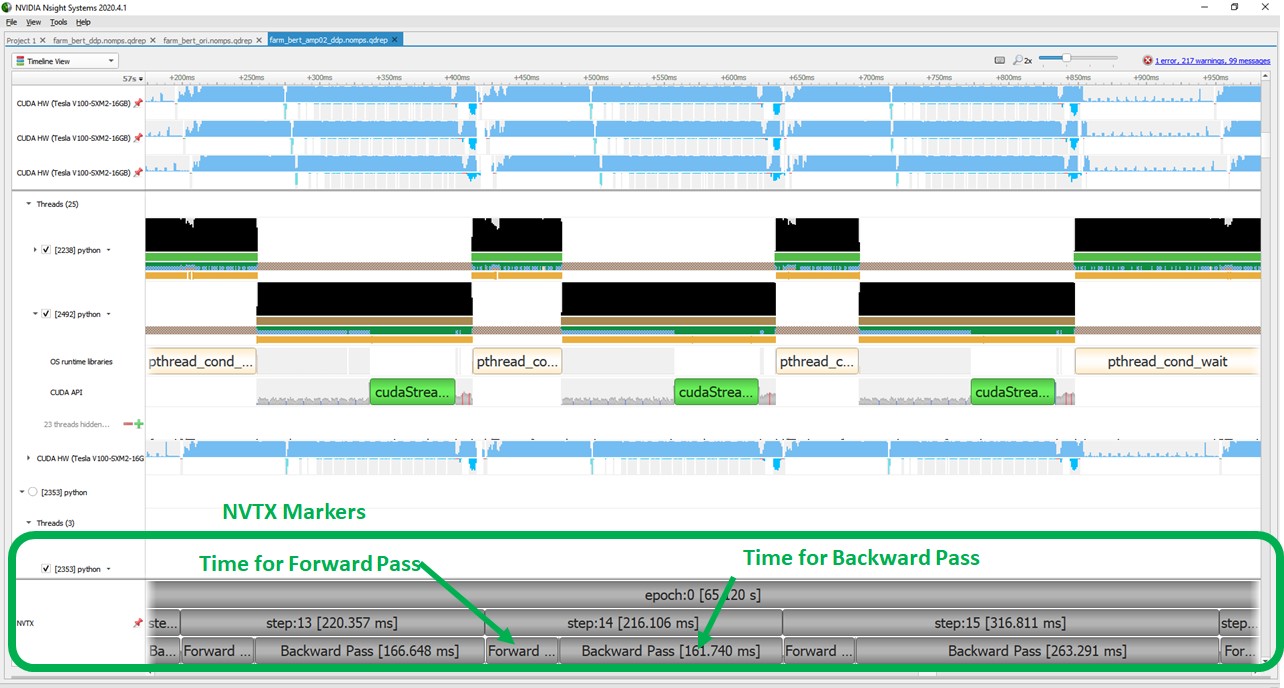Unpin the second CUDA HW Tesla V100 row
Viewport: 1284px width, 688px height.
(x=138, y=138)
